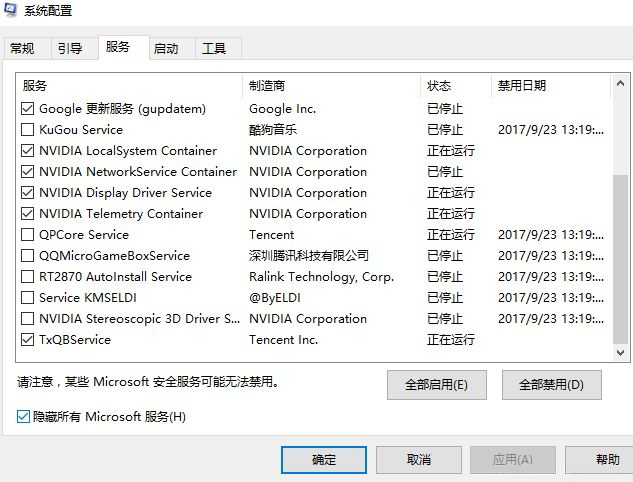Click the scrollbar up arrow
The image size is (633, 482).
(620, 84)
